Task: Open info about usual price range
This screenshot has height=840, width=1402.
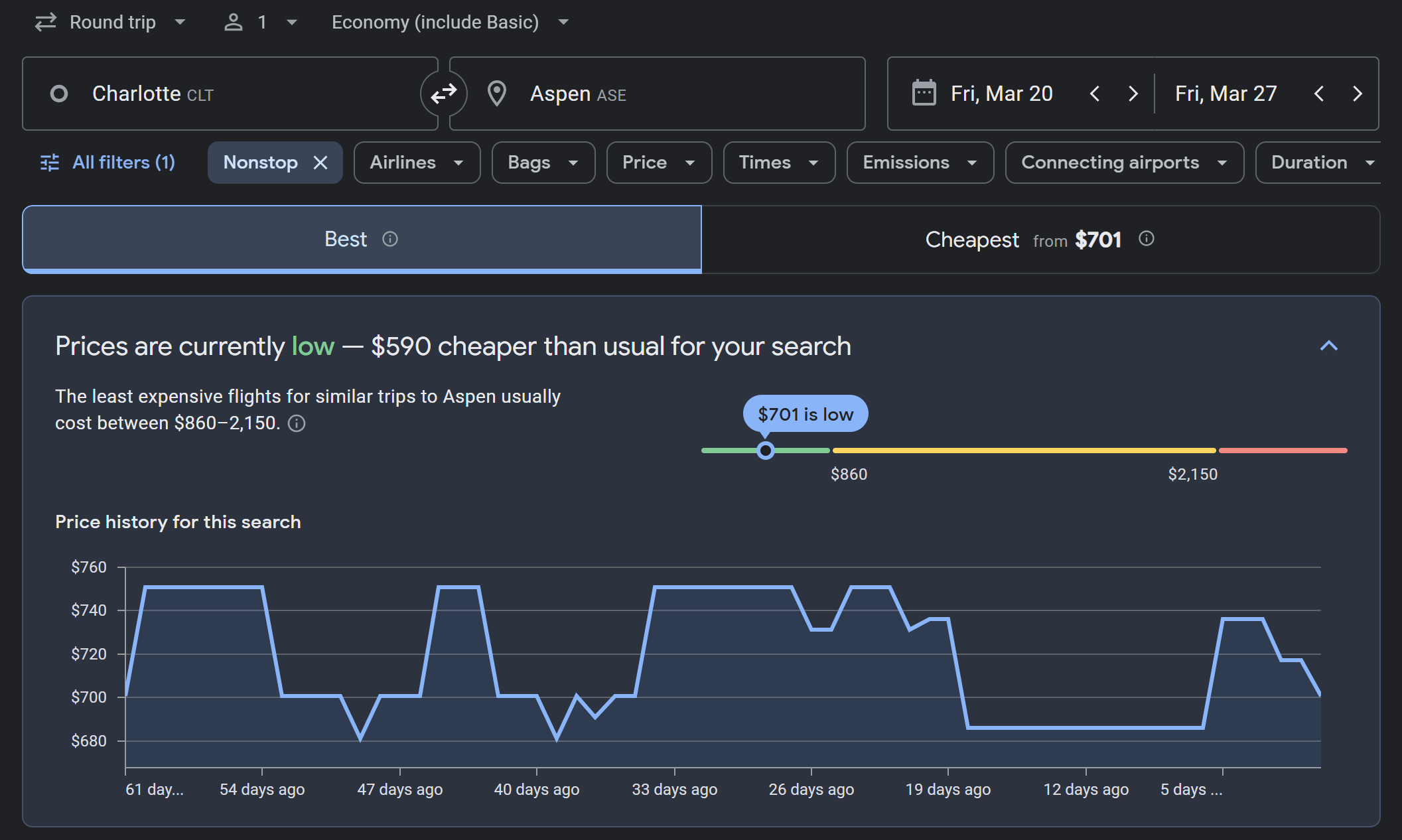Action: (x=297, y=423)
